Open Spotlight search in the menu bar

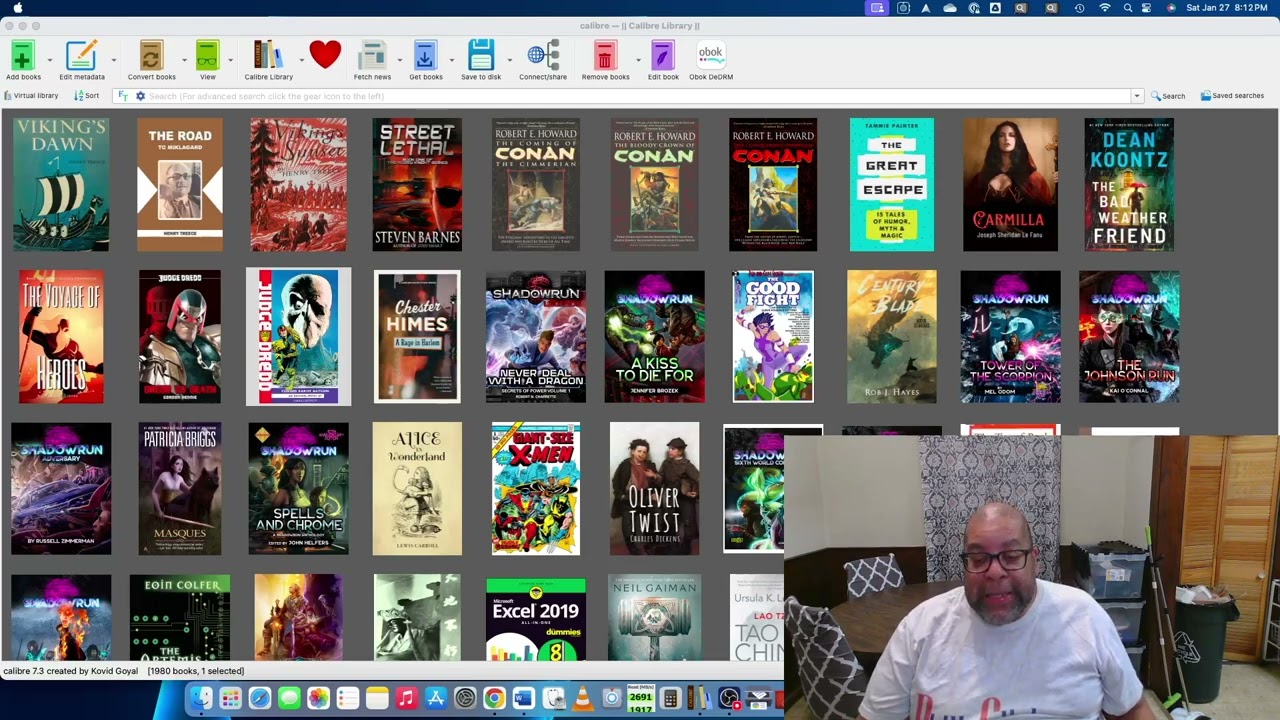[x=1127, y=8]
